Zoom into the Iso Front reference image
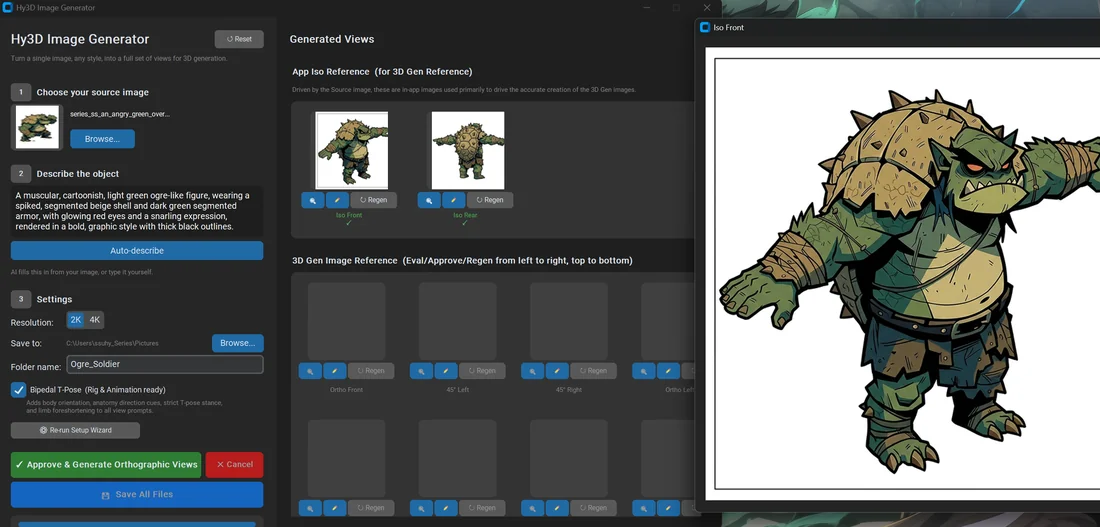The height and width of the screenshot is (527, 1100). pyautogui.click(x=313, y=200)
